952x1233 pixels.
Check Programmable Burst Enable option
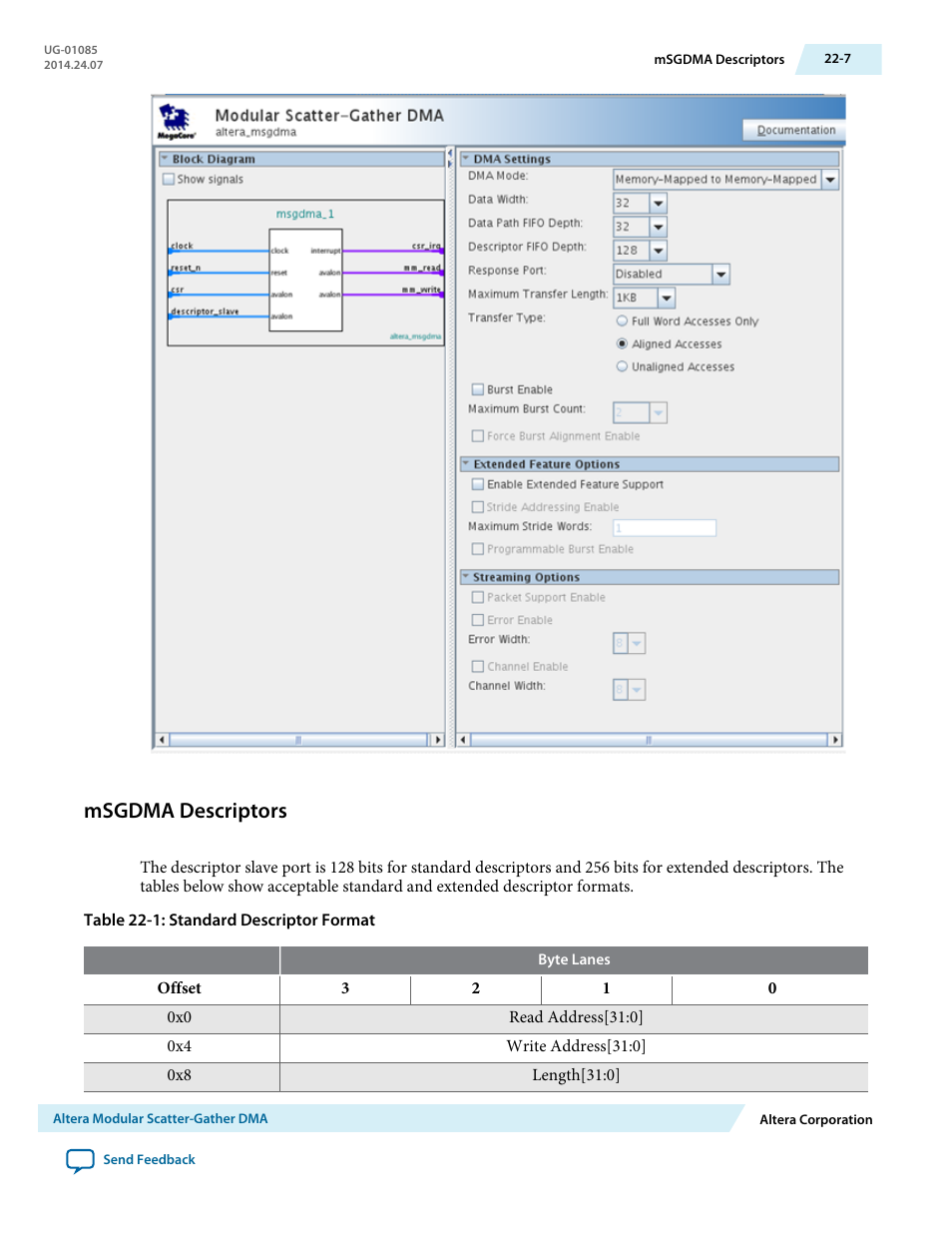click(x=477, y=549)
